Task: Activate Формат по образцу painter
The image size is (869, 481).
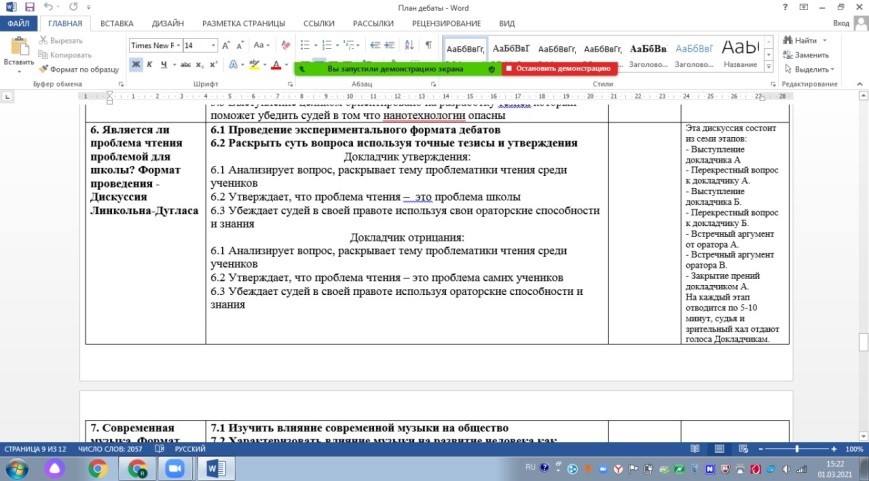Action: click(79, 69)
